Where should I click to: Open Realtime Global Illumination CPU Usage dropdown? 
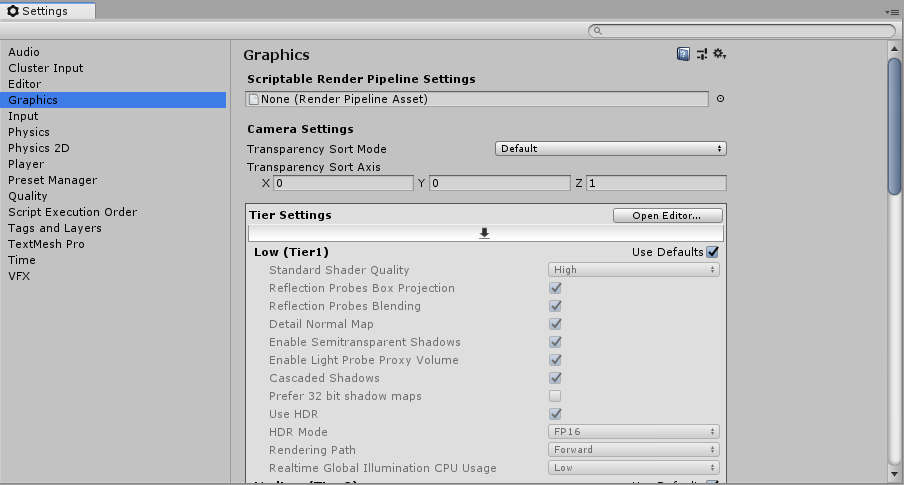coord(634,468)
